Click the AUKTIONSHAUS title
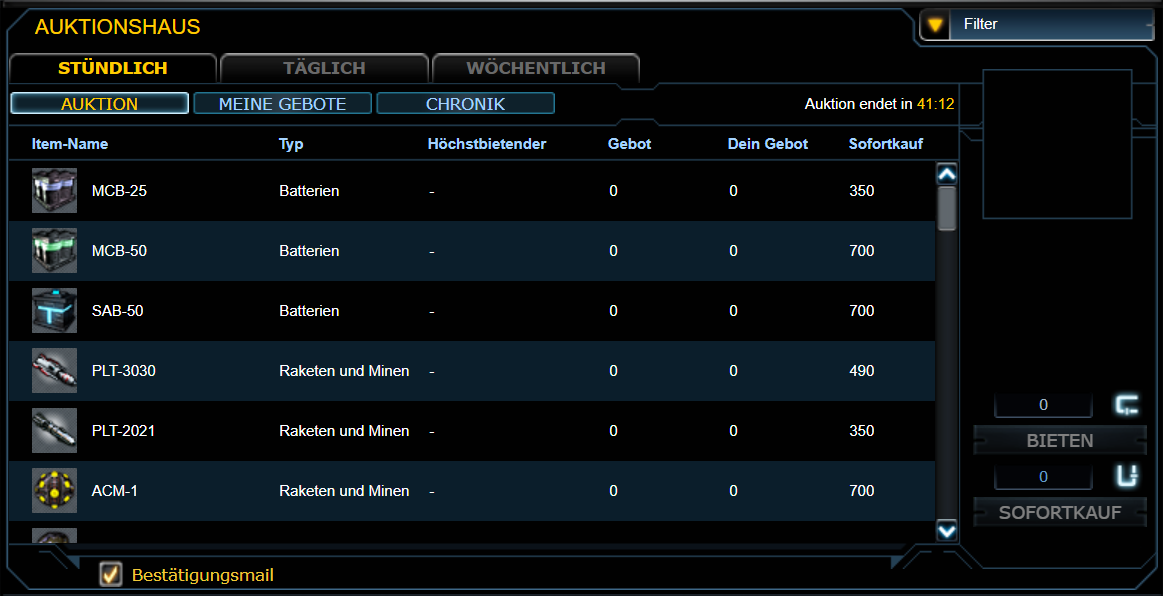The width and height of the screenshot is (1163, 596). click(117, 27)
